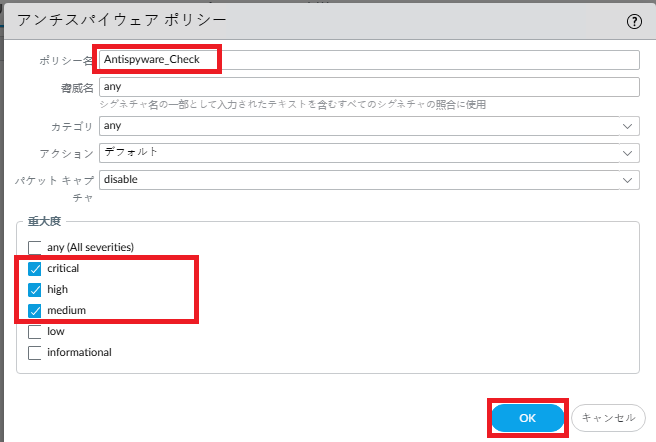656x442 pixels.
Task: Check the low severity checkbox
Action: (36, 331)
